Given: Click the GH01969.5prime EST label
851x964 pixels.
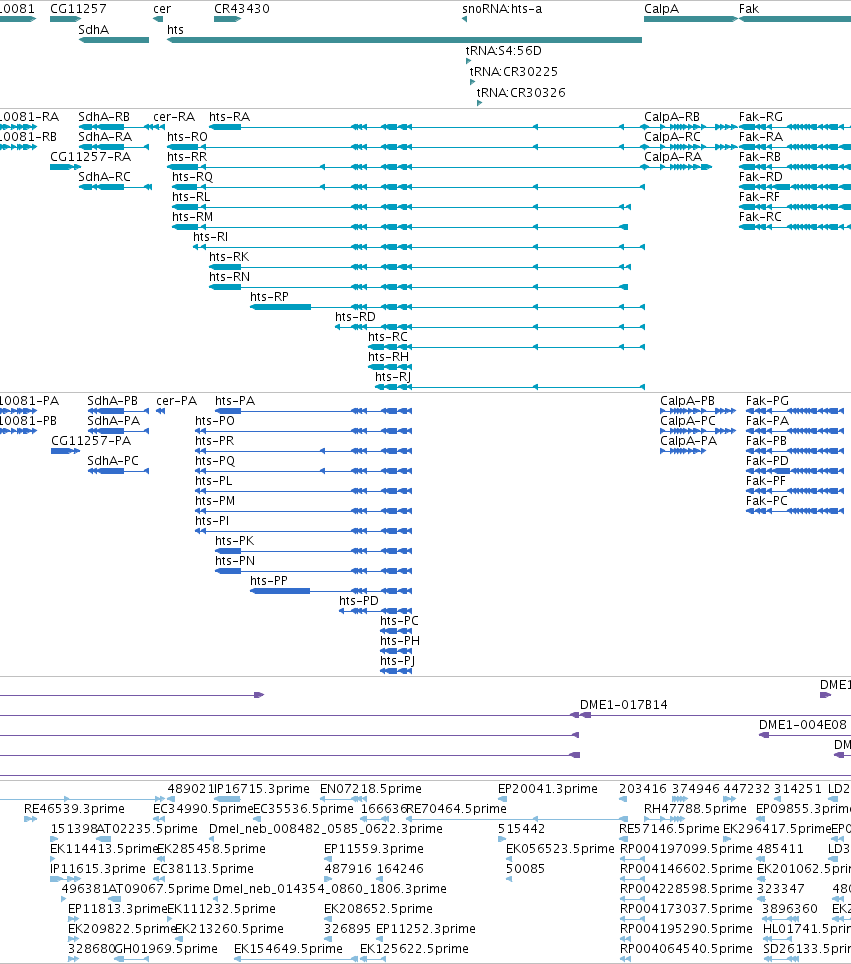Looking at the screenshot, I should point(166,948).
